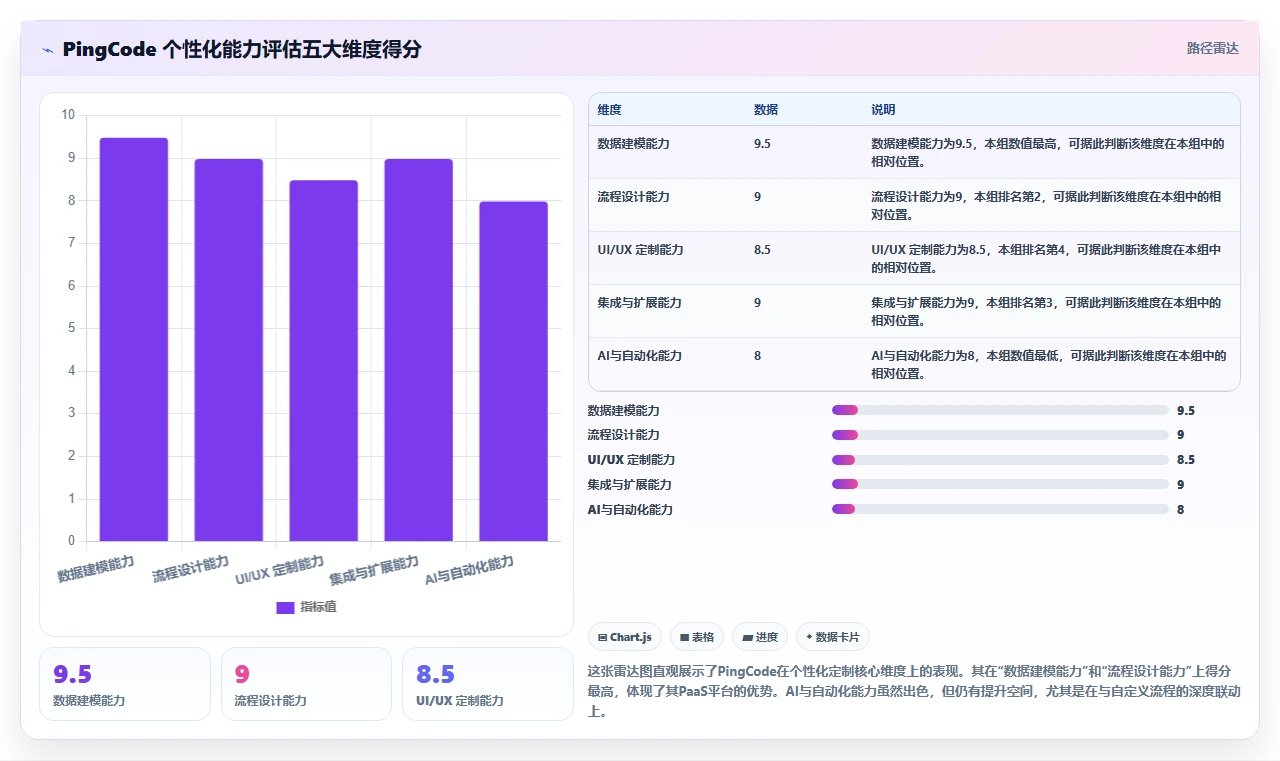This screenshot has width=1280, height=761.
Task: Click the 路径雷达 label in header
Action: point(1212,48)
